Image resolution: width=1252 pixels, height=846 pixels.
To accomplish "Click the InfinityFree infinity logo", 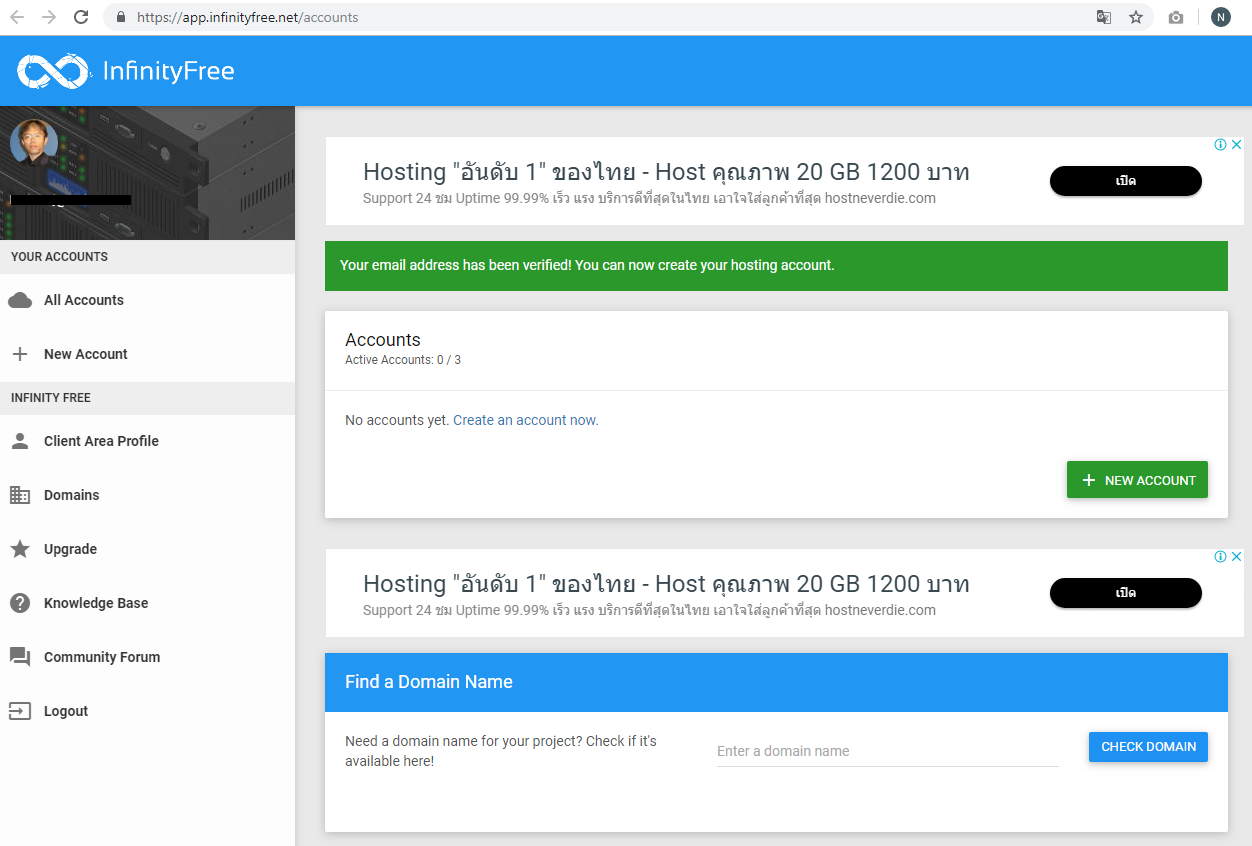I will pos(53,71).
